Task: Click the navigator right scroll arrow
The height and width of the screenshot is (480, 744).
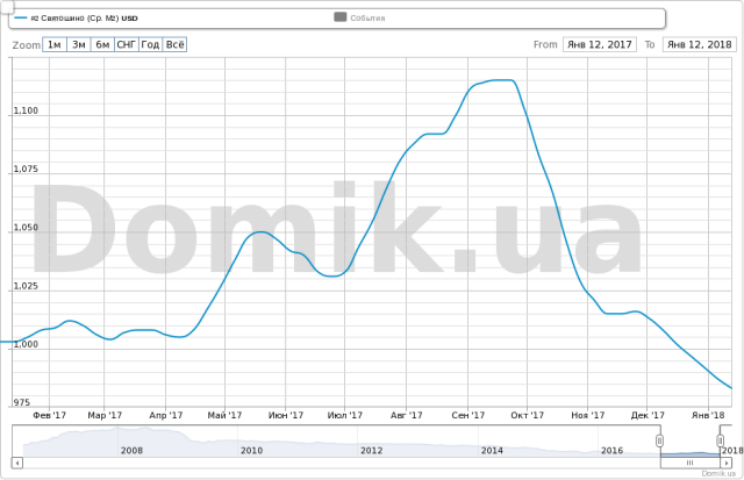Action: tap(726, 462)
